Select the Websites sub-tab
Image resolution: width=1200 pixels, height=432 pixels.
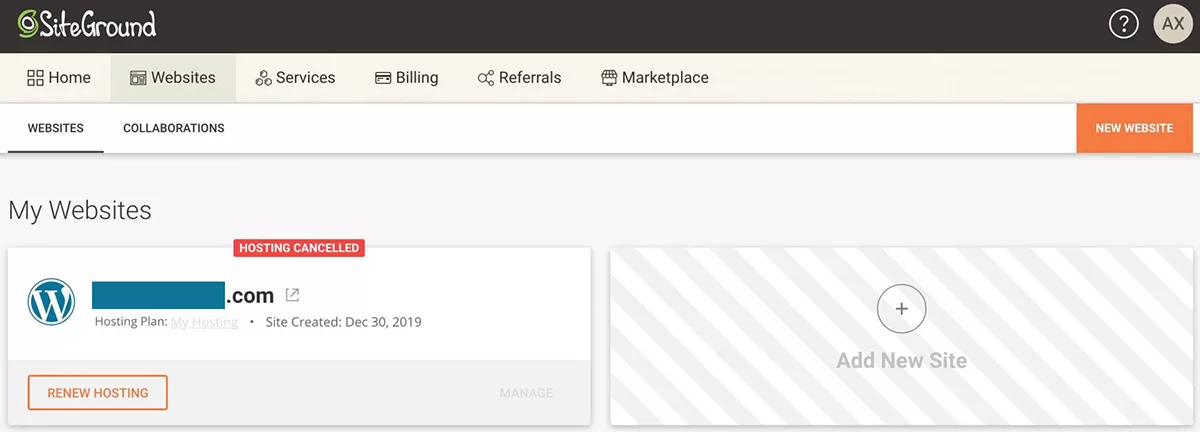click(55, 128)
